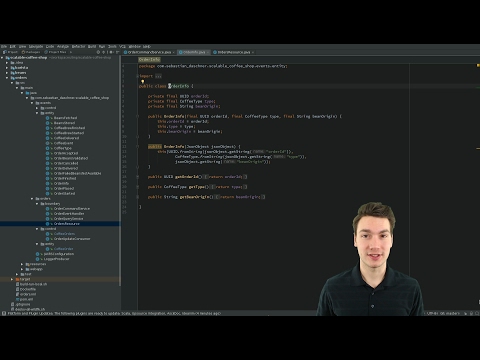Screen dimensions: 480x360
Task: Click the class icon beside BeansStored
Action: click(x=47, y=123)
